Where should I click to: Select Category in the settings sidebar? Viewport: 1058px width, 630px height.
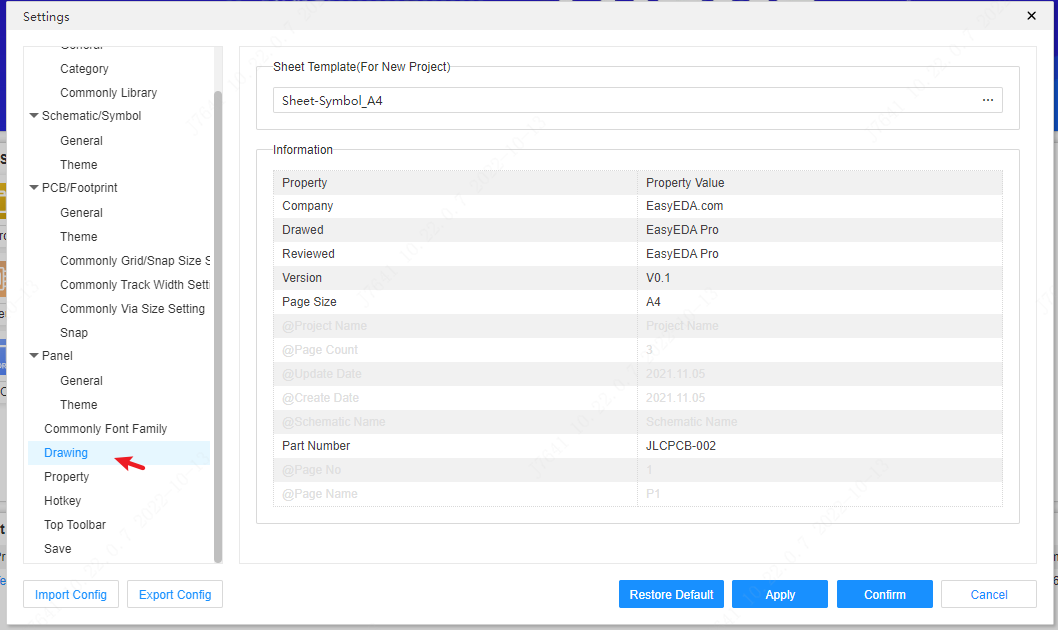[84, 68]
